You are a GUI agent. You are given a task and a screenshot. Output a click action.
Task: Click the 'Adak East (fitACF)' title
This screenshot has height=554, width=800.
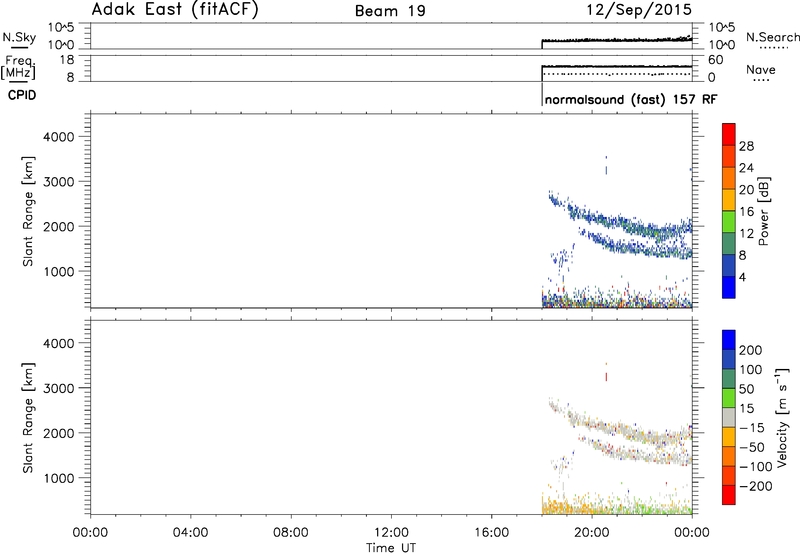click(x=175, y=10)
